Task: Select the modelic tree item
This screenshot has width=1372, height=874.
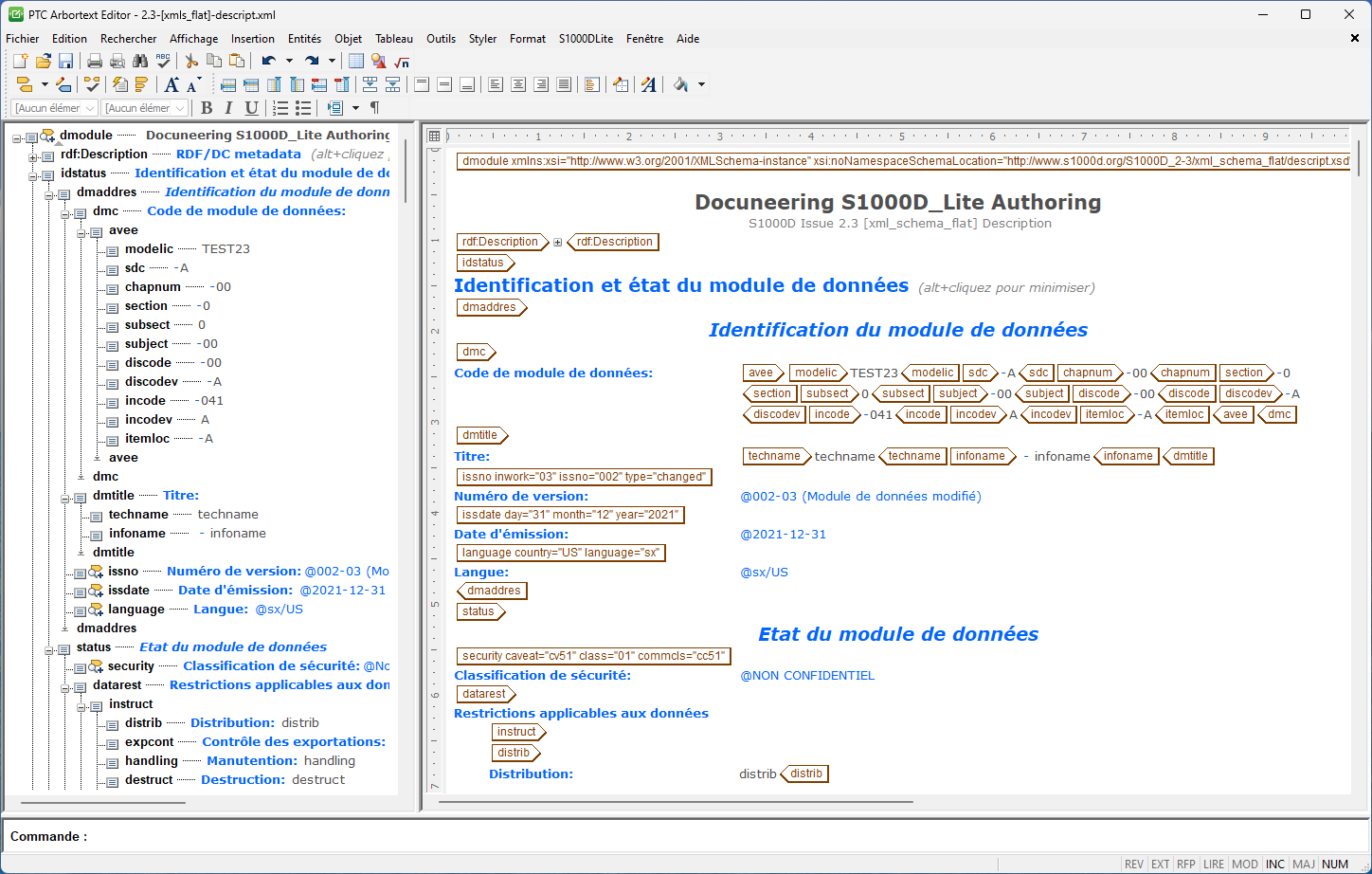Action: pos(149,248)
